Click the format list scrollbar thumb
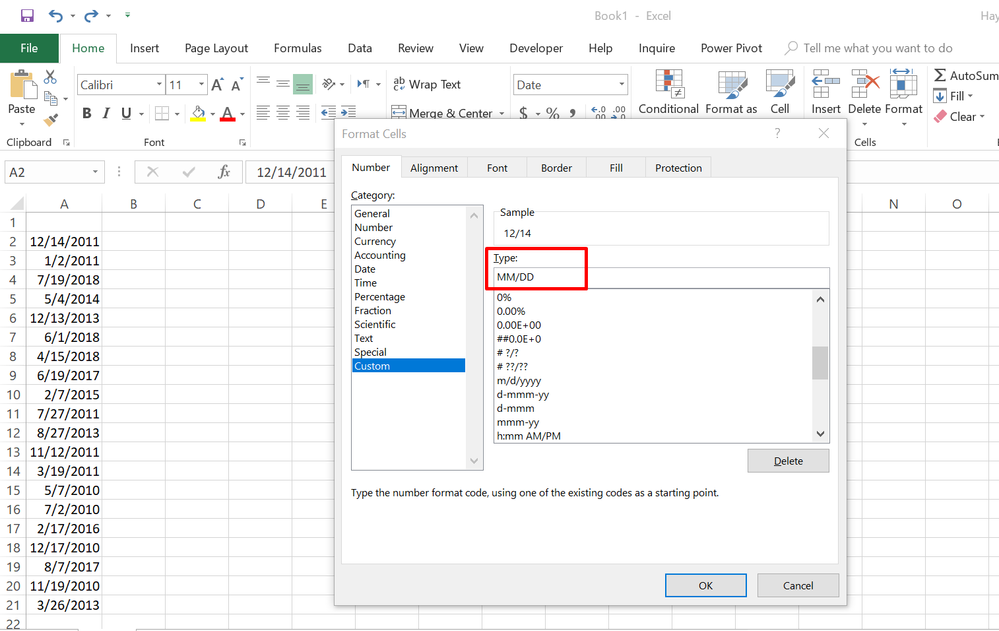This screenshot has height=631, width=999. (820, 363)
